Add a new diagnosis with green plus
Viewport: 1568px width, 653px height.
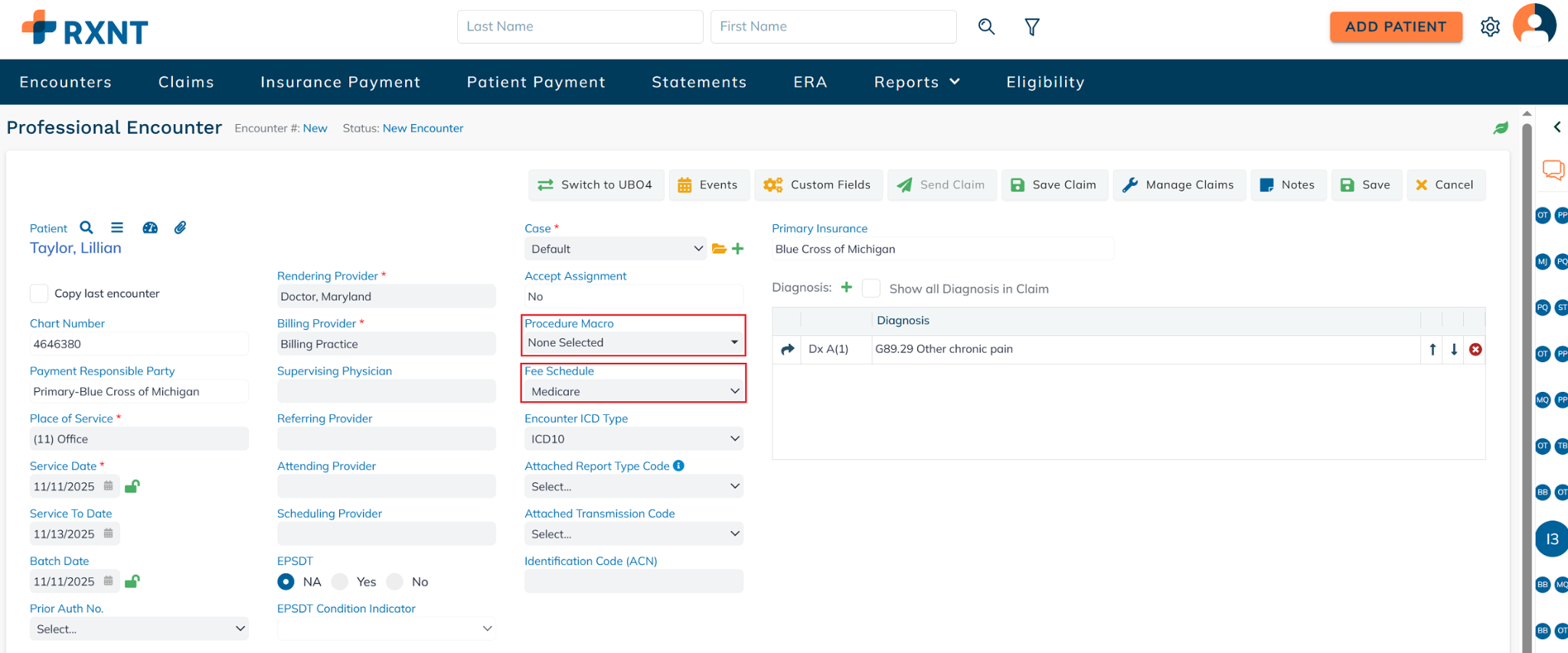point(846,288)
